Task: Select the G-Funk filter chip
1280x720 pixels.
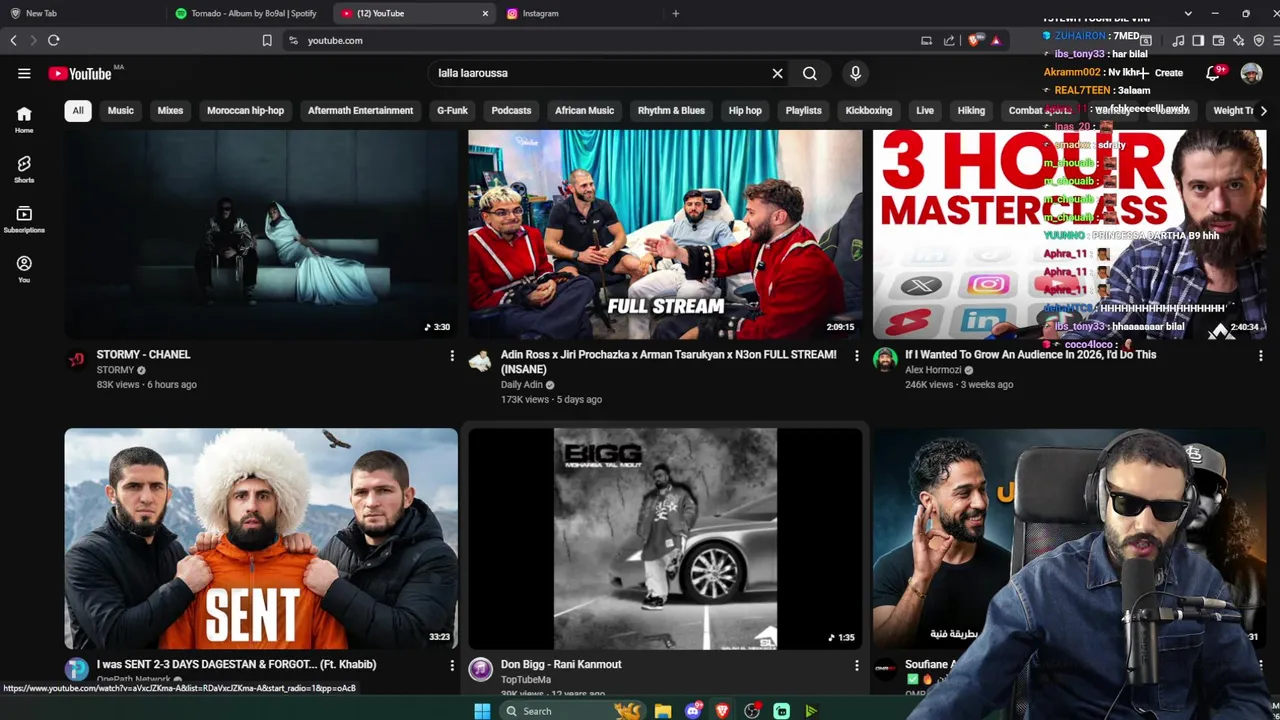Action: [452, 110]
